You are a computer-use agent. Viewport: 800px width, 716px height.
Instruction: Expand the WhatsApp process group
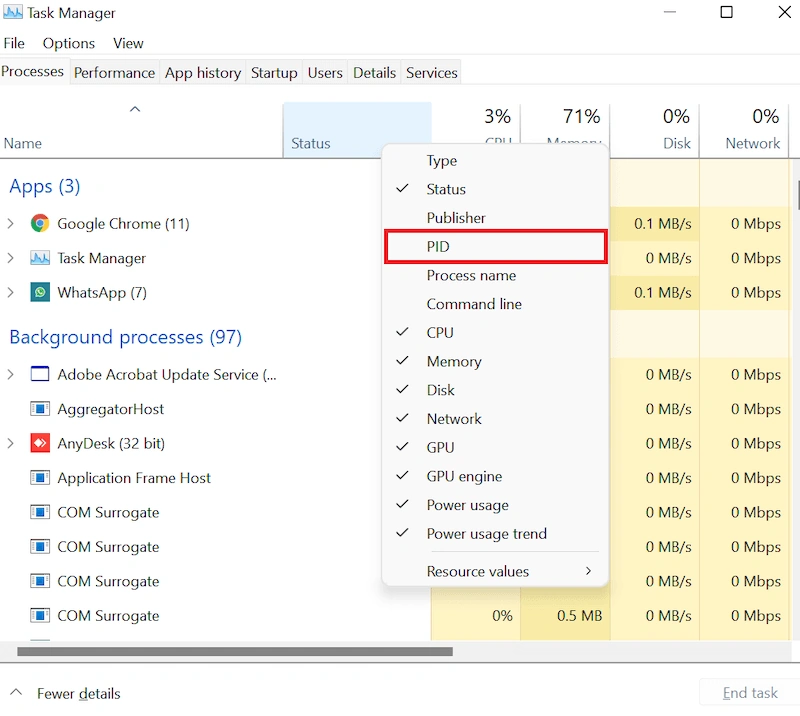point(11,292)
